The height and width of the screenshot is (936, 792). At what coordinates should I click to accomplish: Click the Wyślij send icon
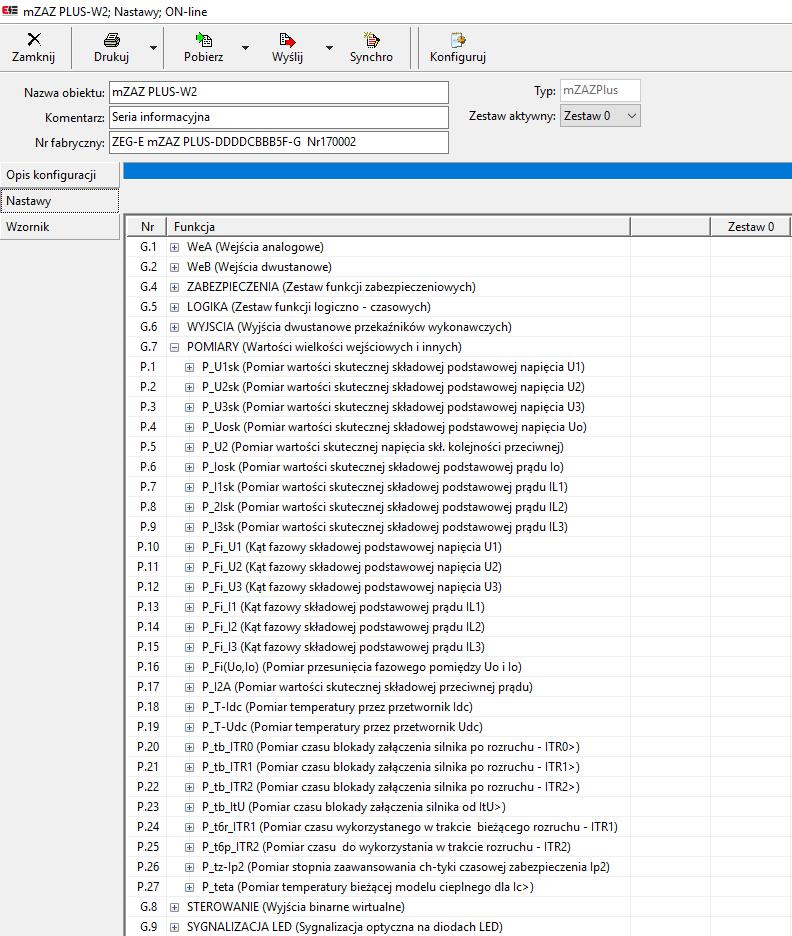point(287,40)
